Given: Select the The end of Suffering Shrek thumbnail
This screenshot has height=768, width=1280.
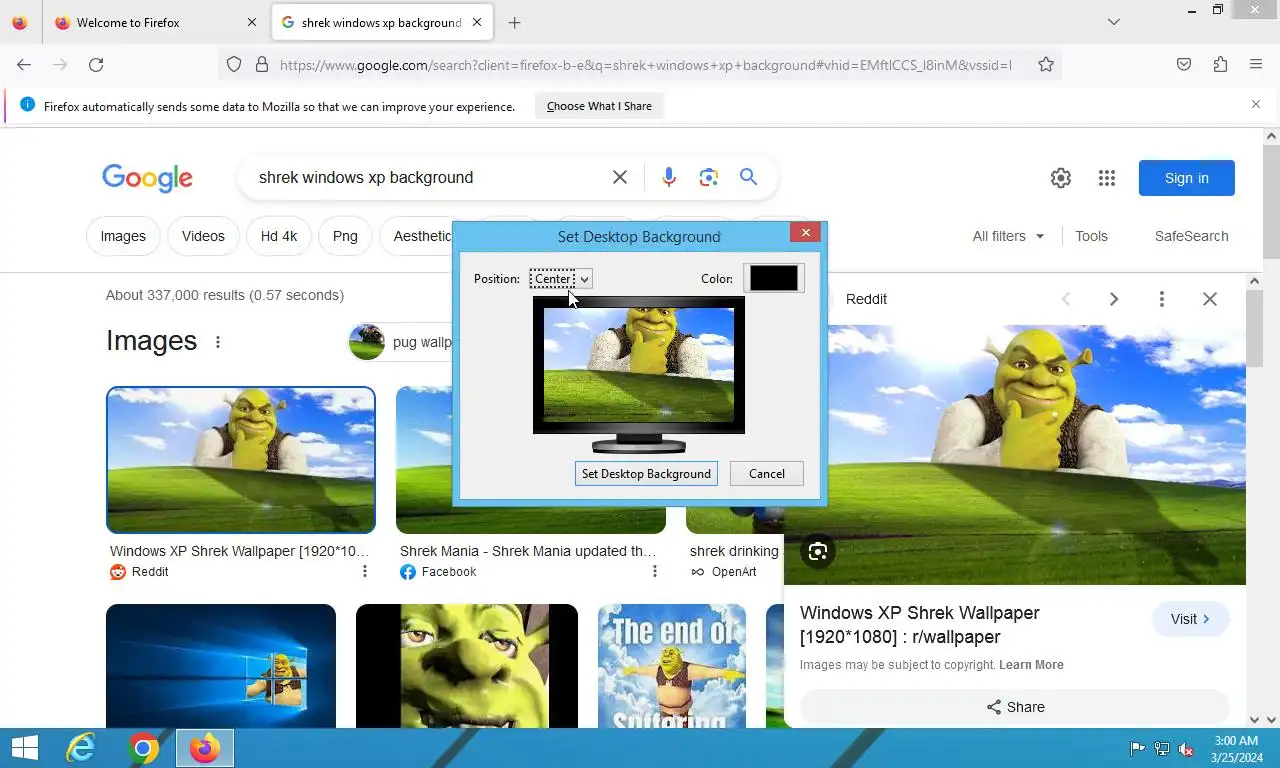Looking at the screenshot, I should [672, 665].
